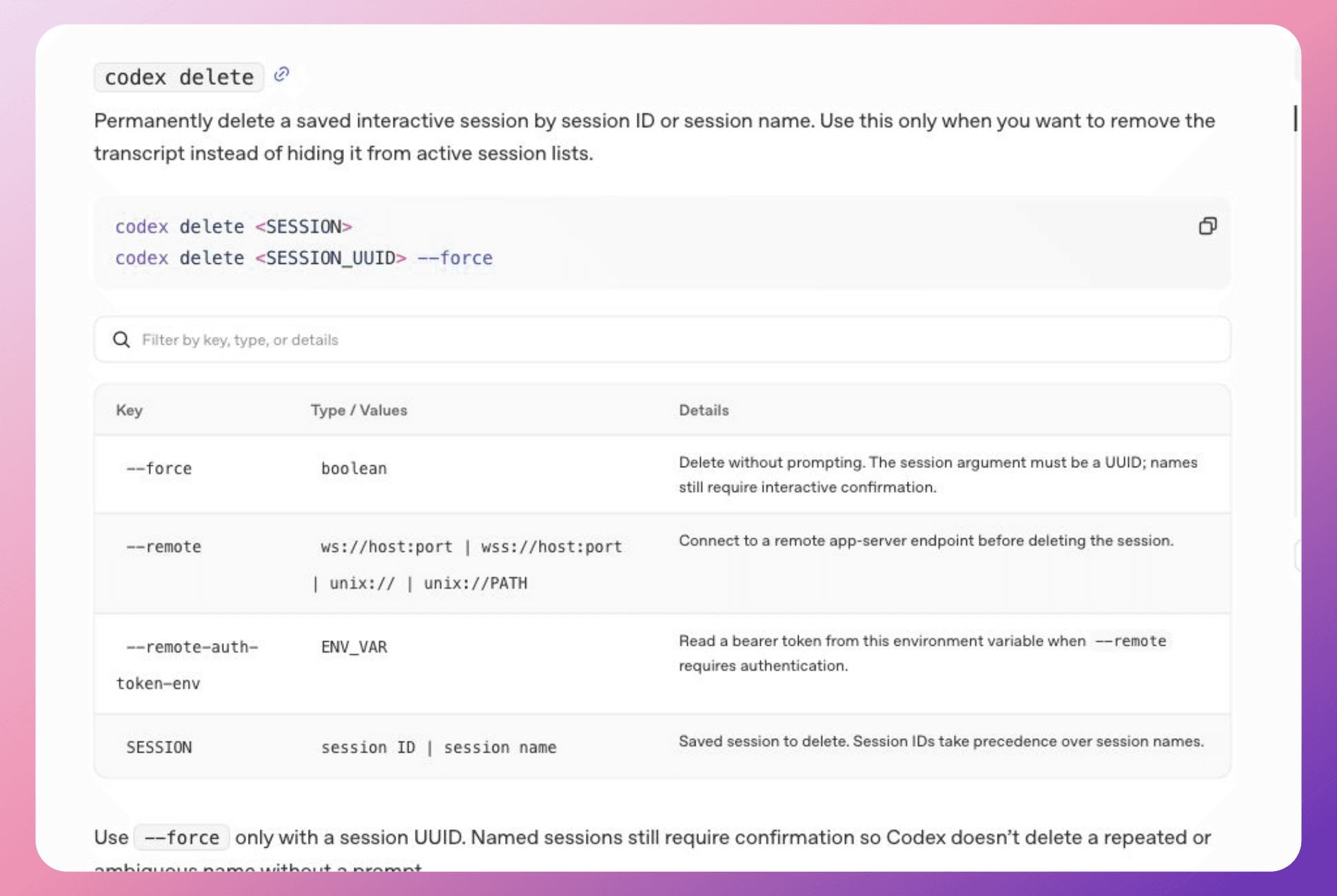Click the "Permanently delete a saved interactive session" paragraph

pyautogui.click(x=655, y=137)
